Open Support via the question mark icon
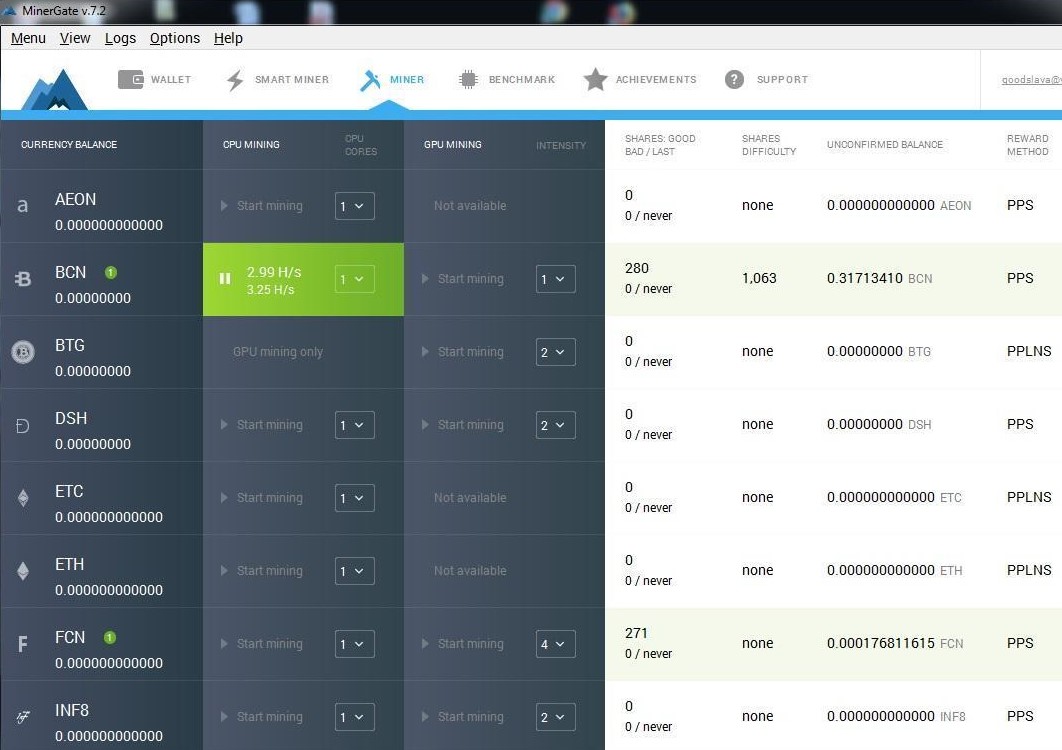1062x750 pixels. 734,79
